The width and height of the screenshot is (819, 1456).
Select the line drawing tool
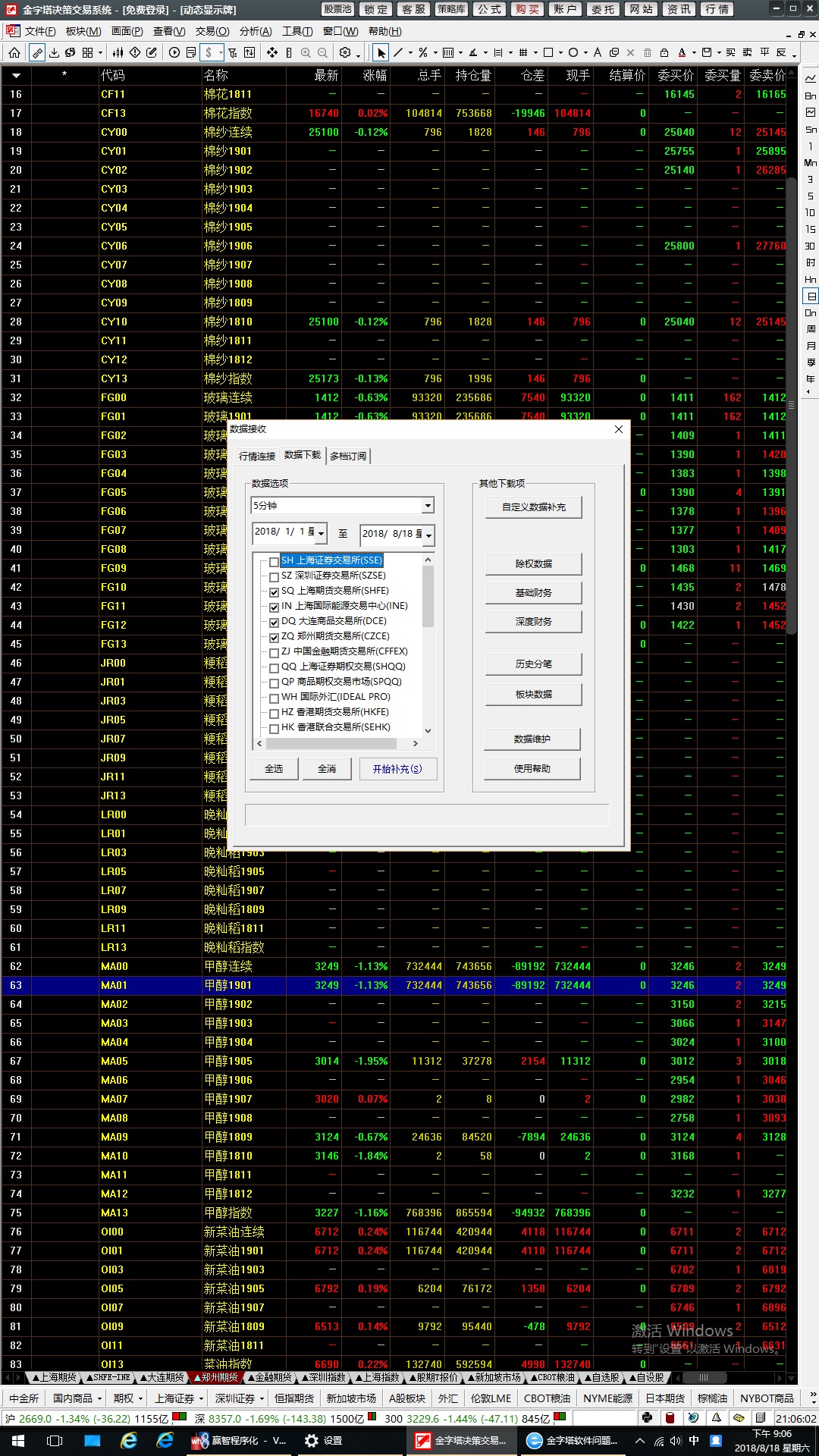(x=397, y=52)
